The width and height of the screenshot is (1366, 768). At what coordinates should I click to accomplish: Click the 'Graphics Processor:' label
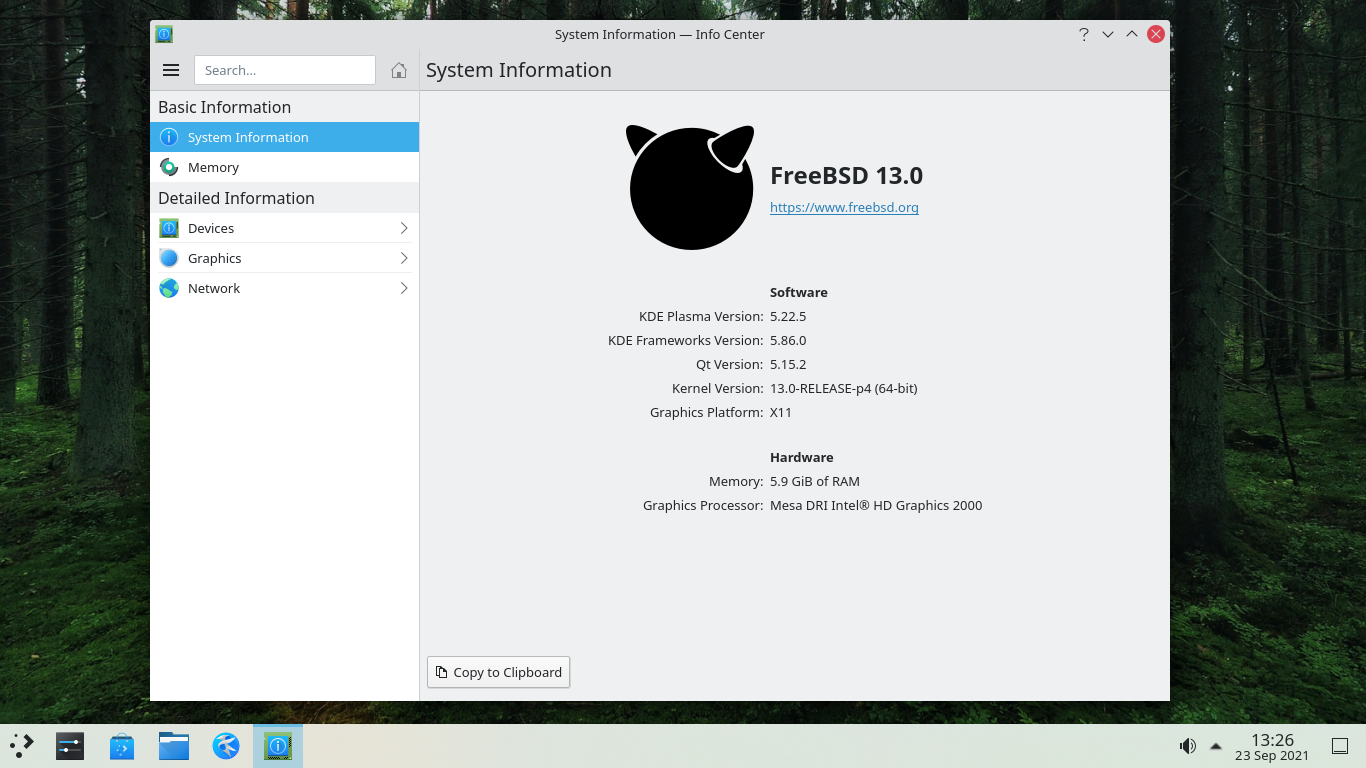click(x=703, y=505)
